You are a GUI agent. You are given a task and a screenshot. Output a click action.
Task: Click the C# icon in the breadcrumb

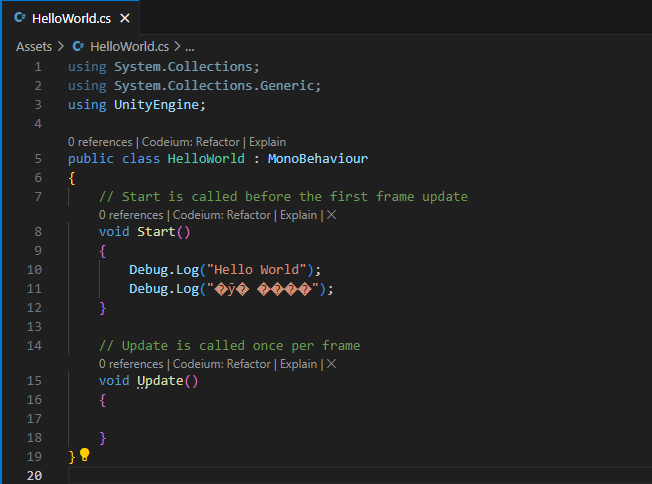[78, 46]
